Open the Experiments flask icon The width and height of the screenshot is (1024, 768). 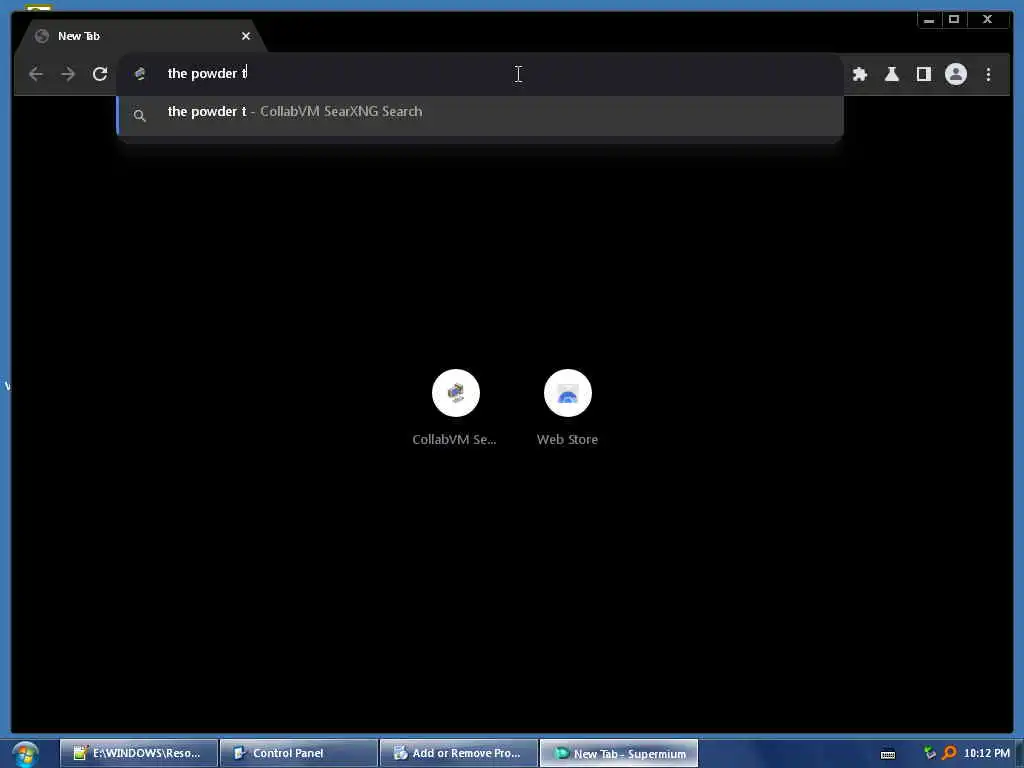(x=891, y=74)
